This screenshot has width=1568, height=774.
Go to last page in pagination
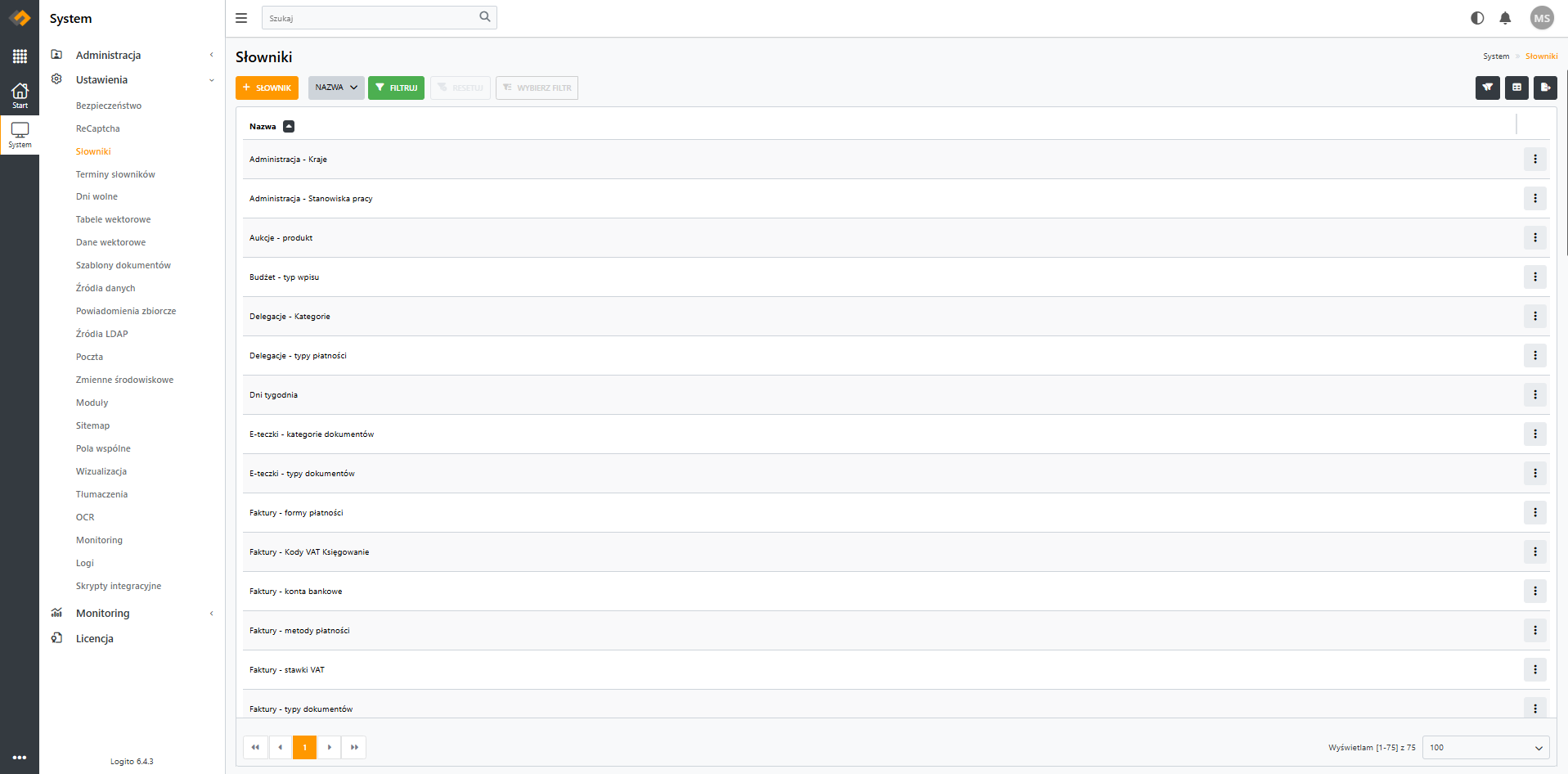(x=353, y=747)
